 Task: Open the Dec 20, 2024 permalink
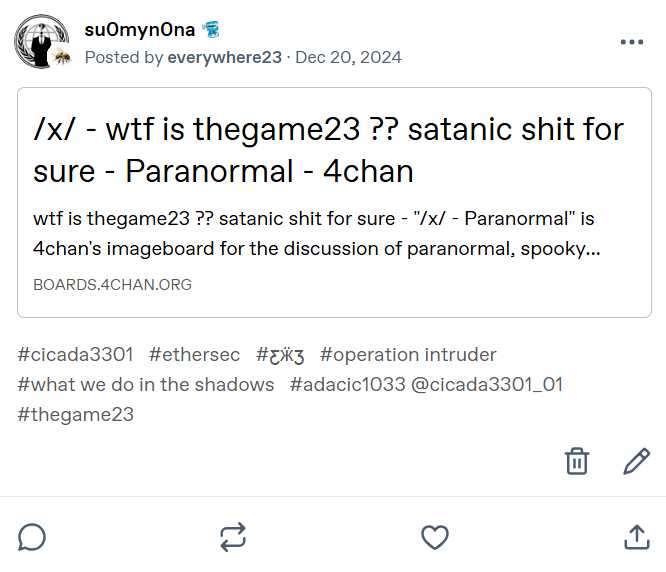(x=348, y=57)
